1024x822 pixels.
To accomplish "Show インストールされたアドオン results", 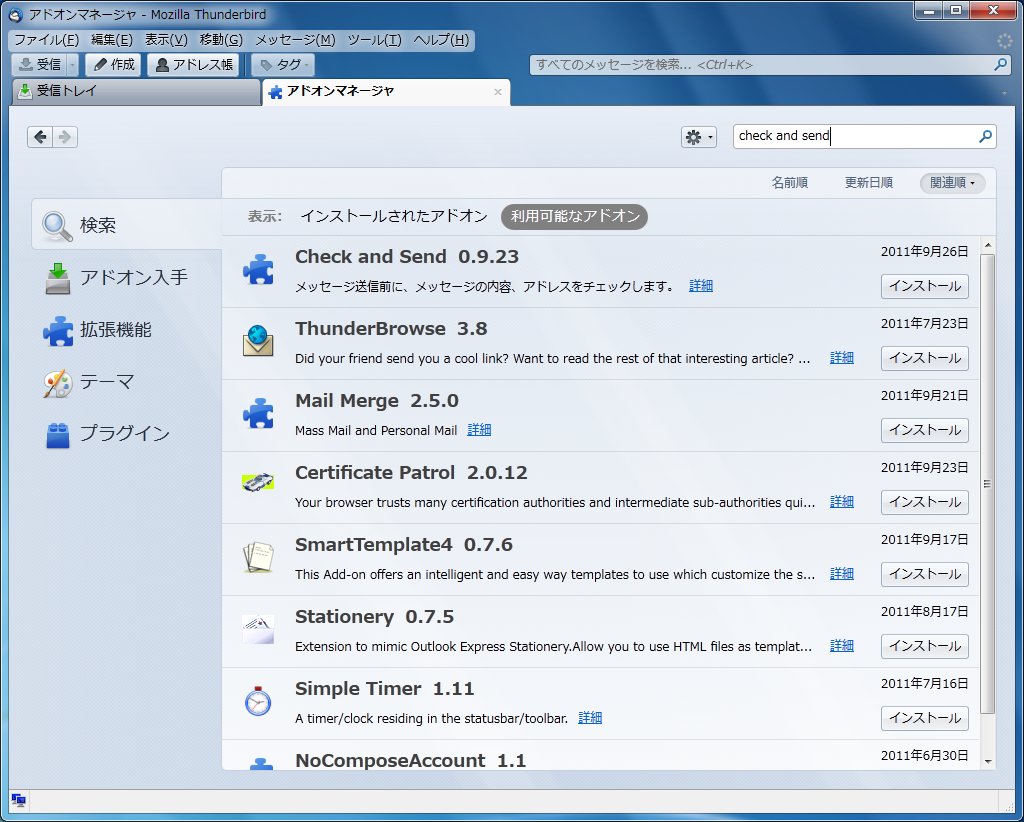I will point(394,216).
